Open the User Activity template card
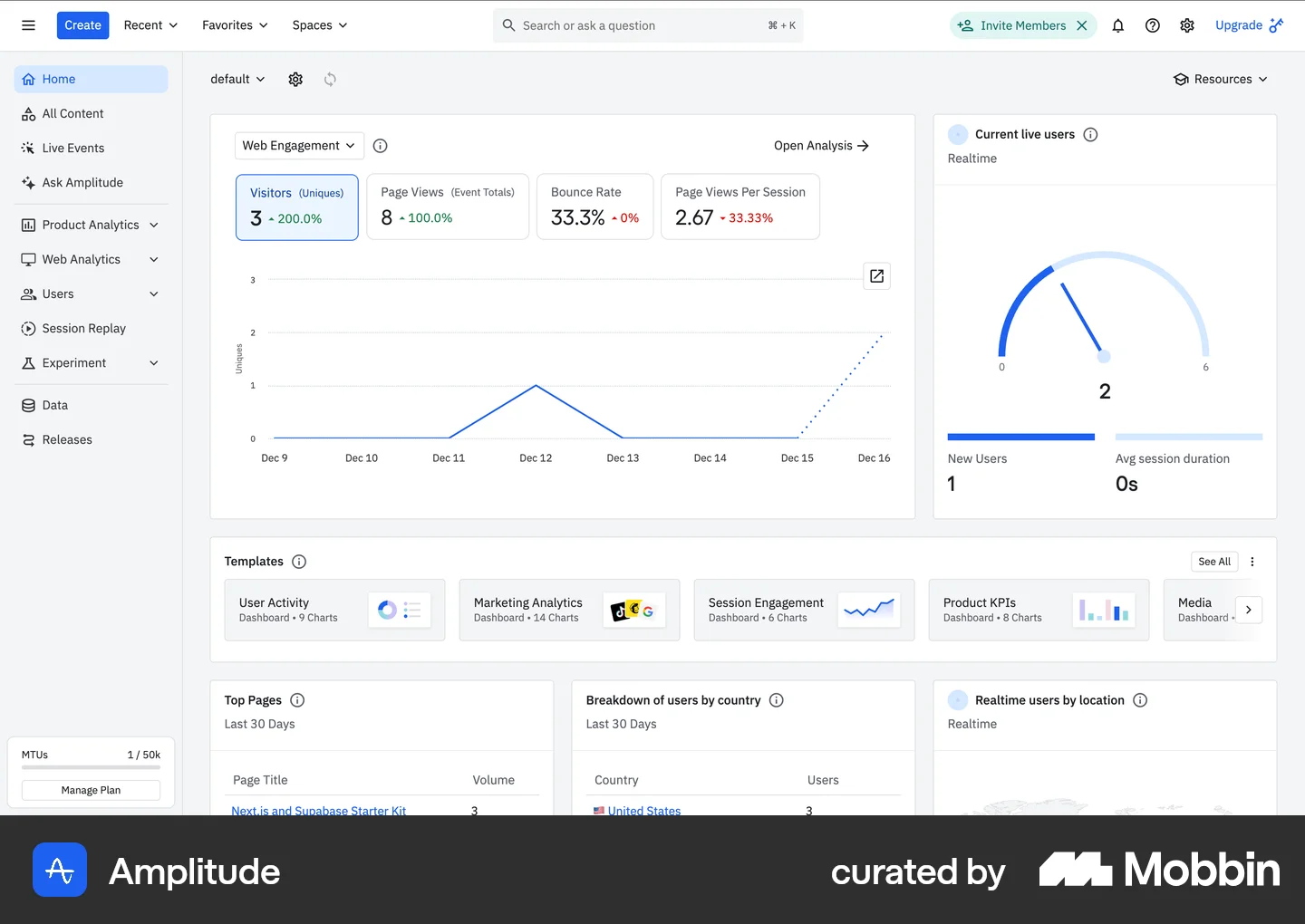Screen dimensions: 1305x924 click(x=334, y=611)
